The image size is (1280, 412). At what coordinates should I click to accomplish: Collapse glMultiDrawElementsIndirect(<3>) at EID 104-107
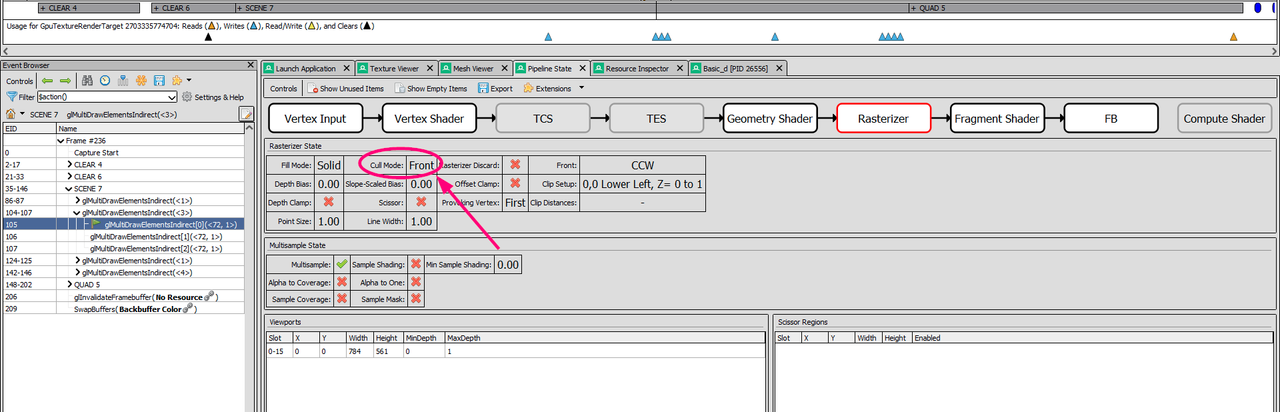click(x=78, y=212)
